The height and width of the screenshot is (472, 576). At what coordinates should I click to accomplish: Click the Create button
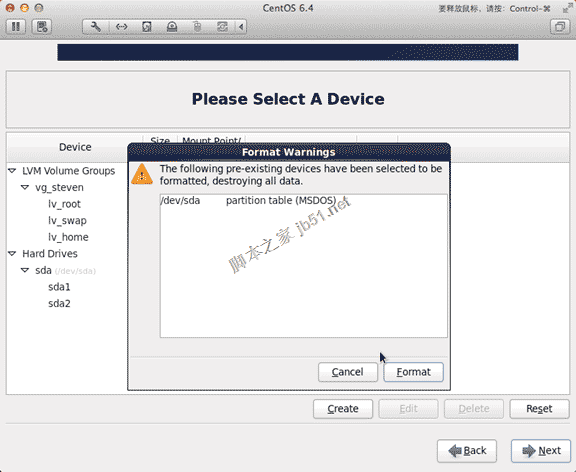pos(343,409)
